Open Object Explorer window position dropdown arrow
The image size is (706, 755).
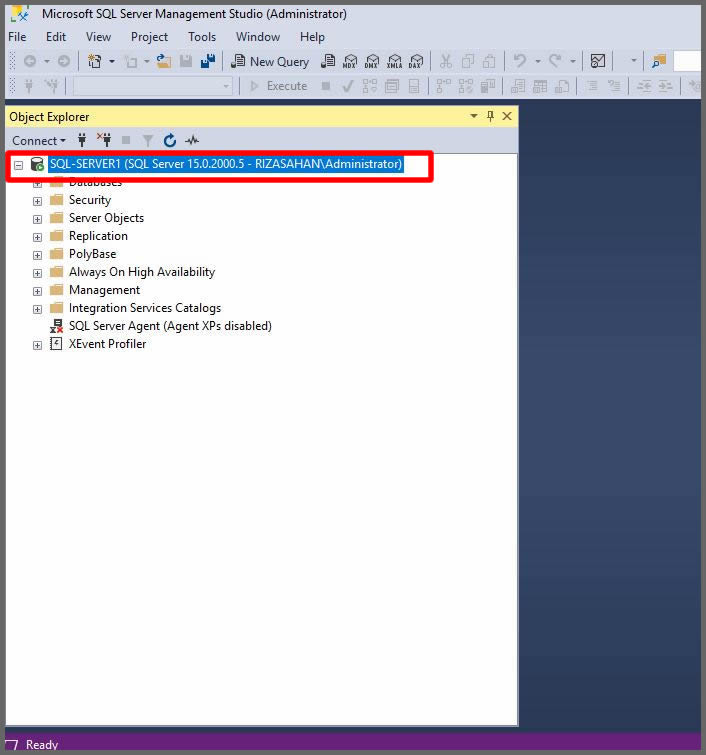click(x=474, y=117)
